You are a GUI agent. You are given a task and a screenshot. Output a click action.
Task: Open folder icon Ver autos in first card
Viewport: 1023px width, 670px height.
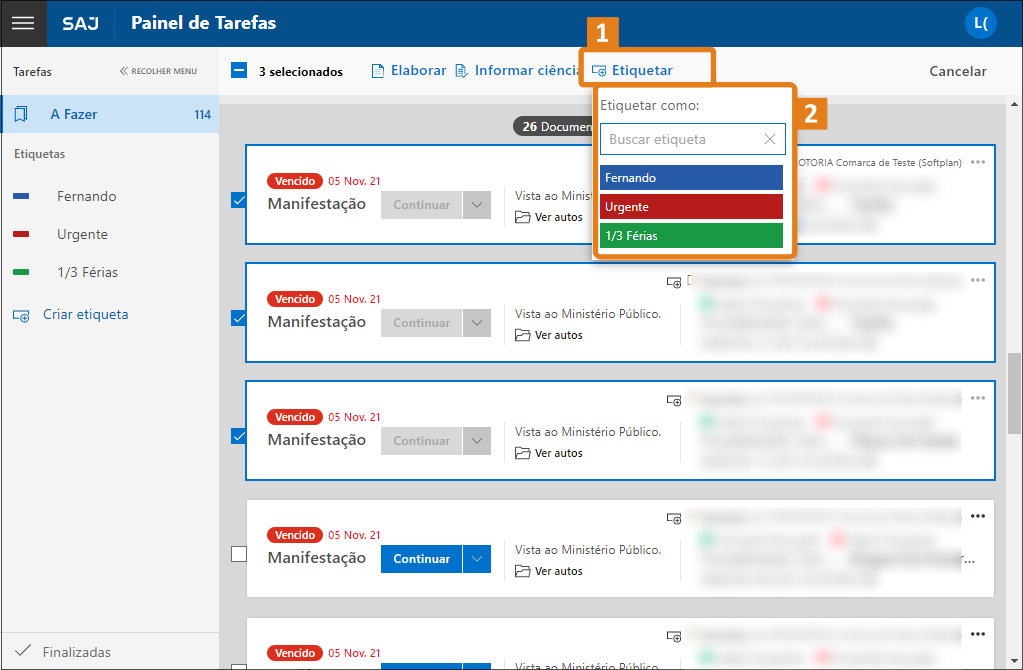[x=523, y=217]
